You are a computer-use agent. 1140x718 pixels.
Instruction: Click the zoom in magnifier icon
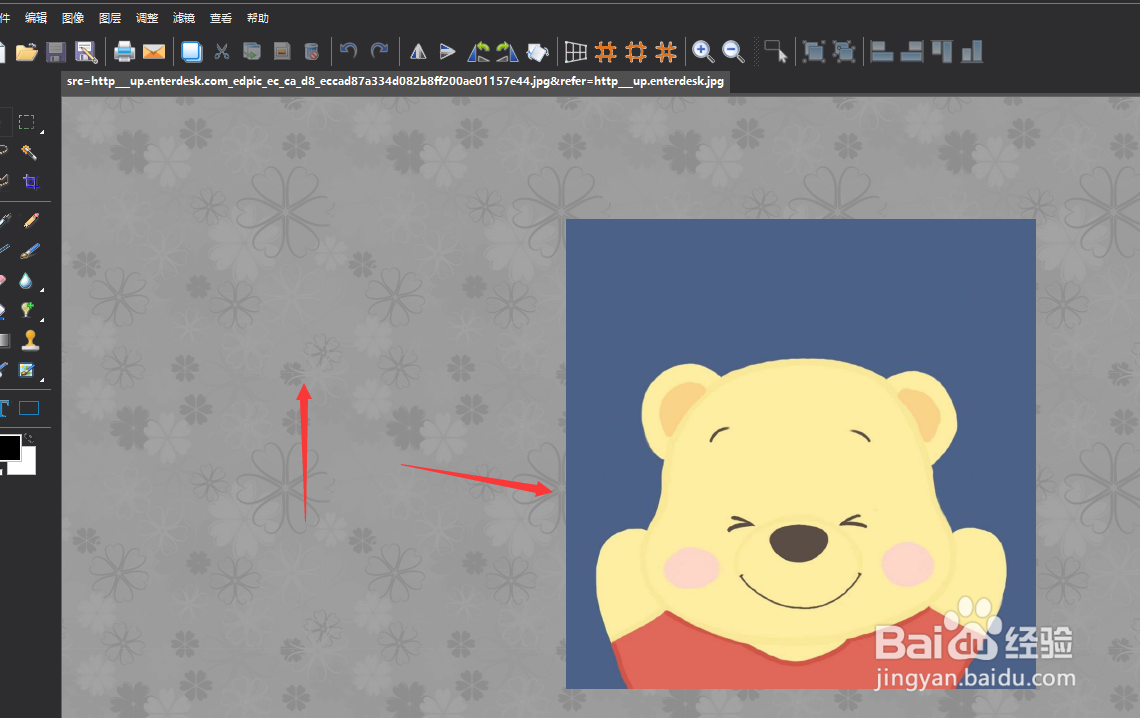[x=703, y=52]
